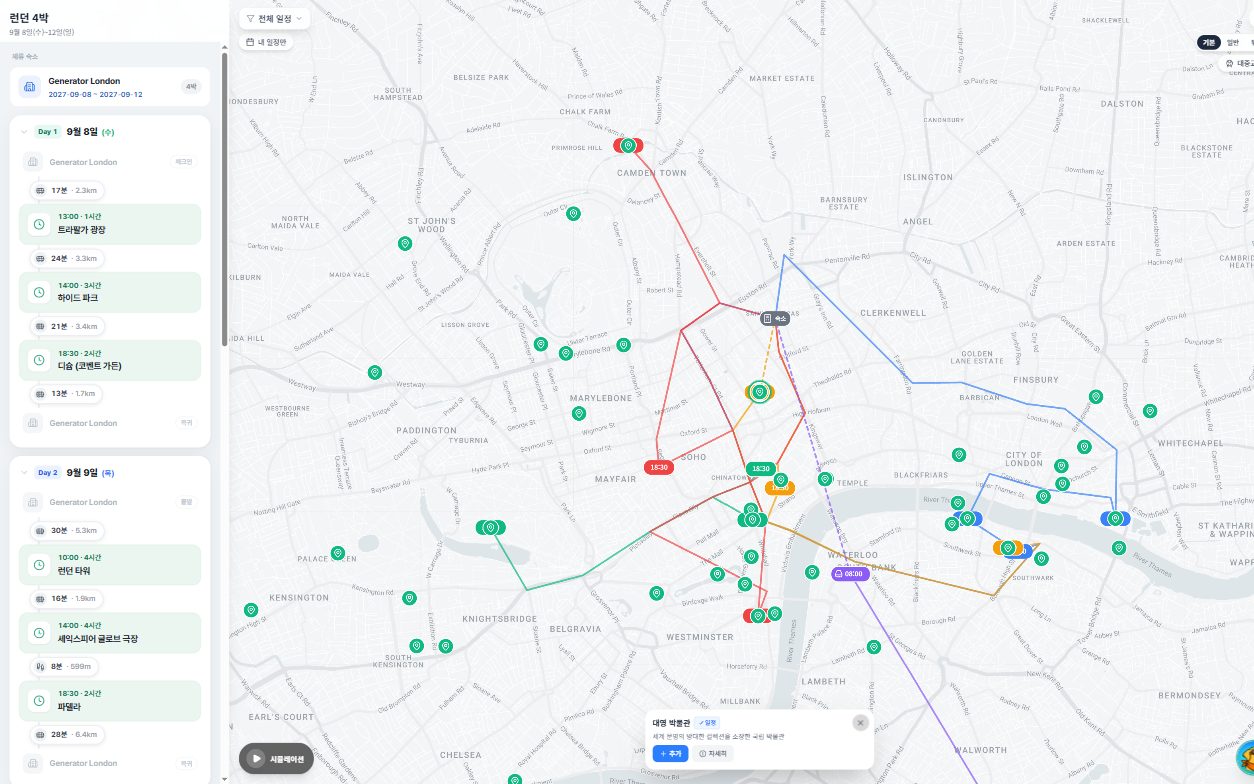Collapse the Day 1 section

coord(24,131)
